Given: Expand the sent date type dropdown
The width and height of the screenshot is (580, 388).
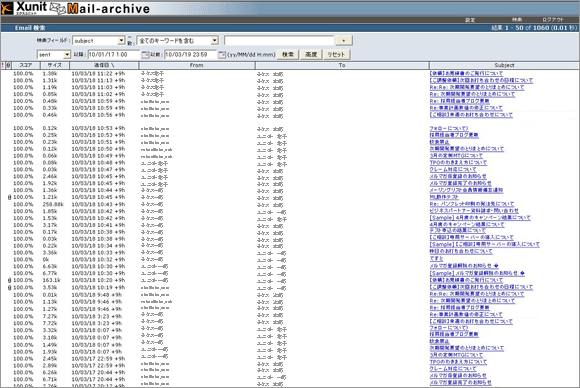Looking at the screenshot, I should (67, 55).
